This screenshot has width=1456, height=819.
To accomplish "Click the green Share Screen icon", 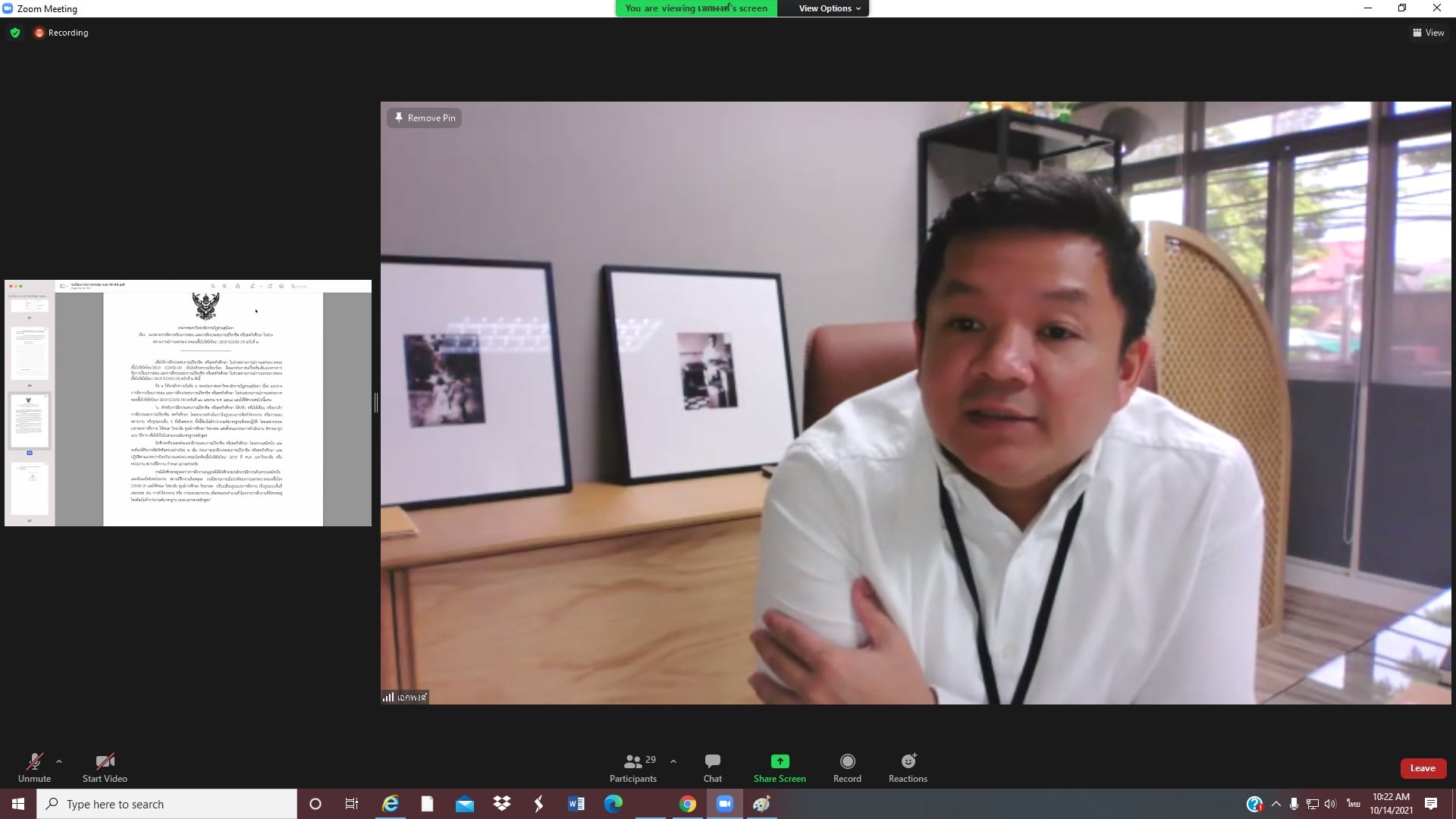I will [x=780, y=761].
